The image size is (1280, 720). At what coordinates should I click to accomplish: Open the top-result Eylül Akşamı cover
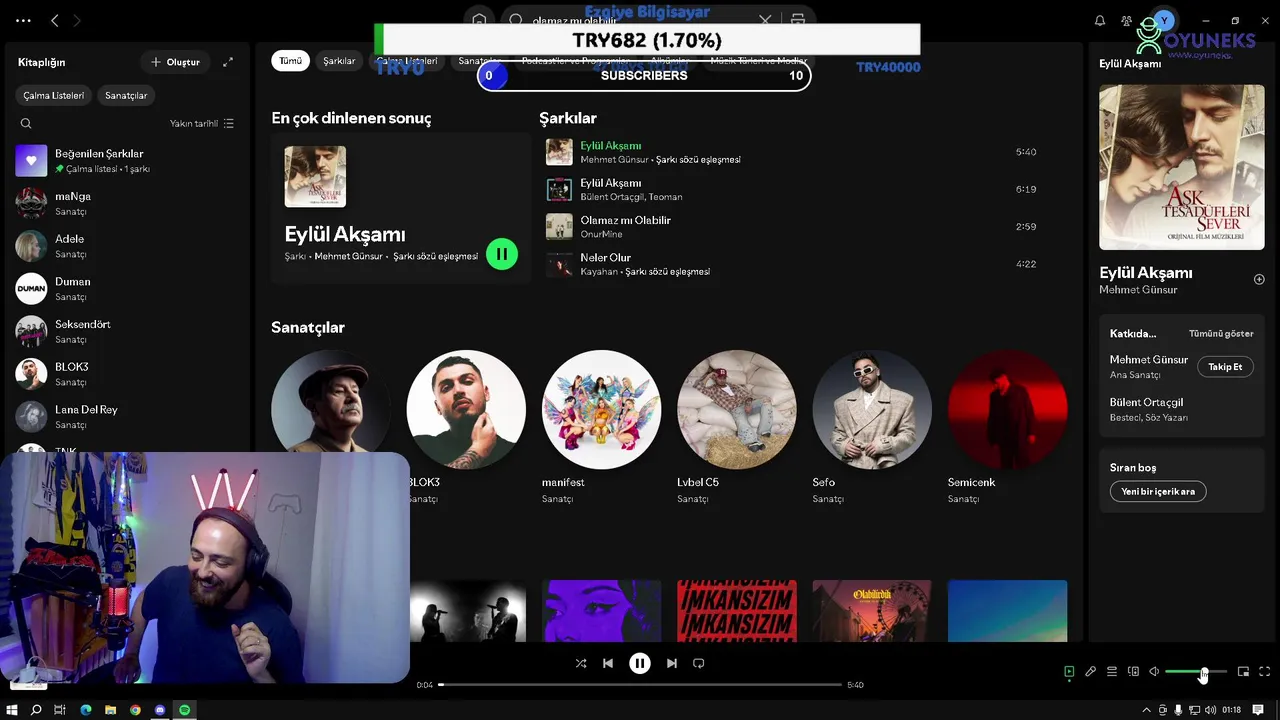[315, 177]
